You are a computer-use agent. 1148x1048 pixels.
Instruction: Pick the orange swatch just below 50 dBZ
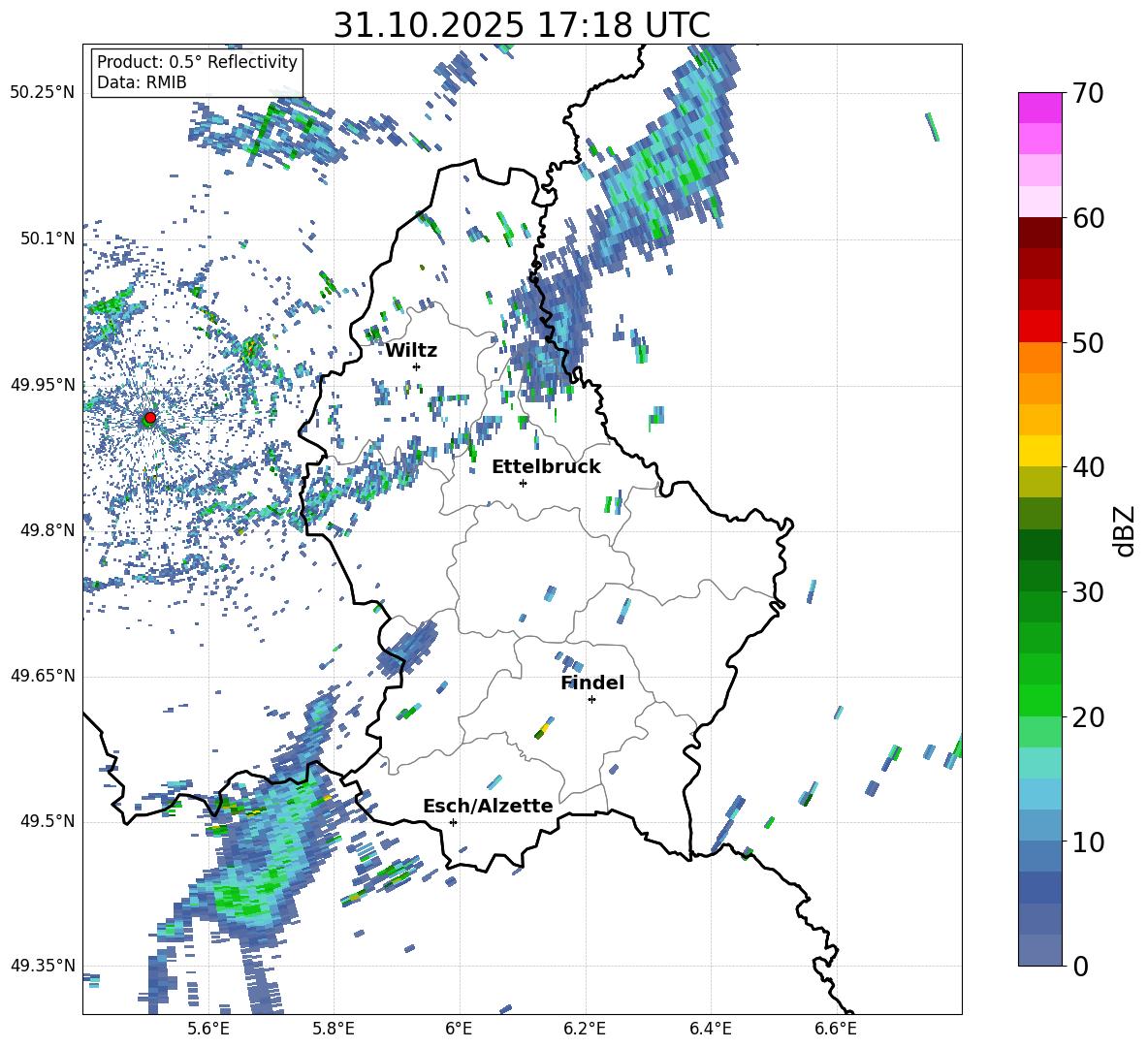point(1039,357)
